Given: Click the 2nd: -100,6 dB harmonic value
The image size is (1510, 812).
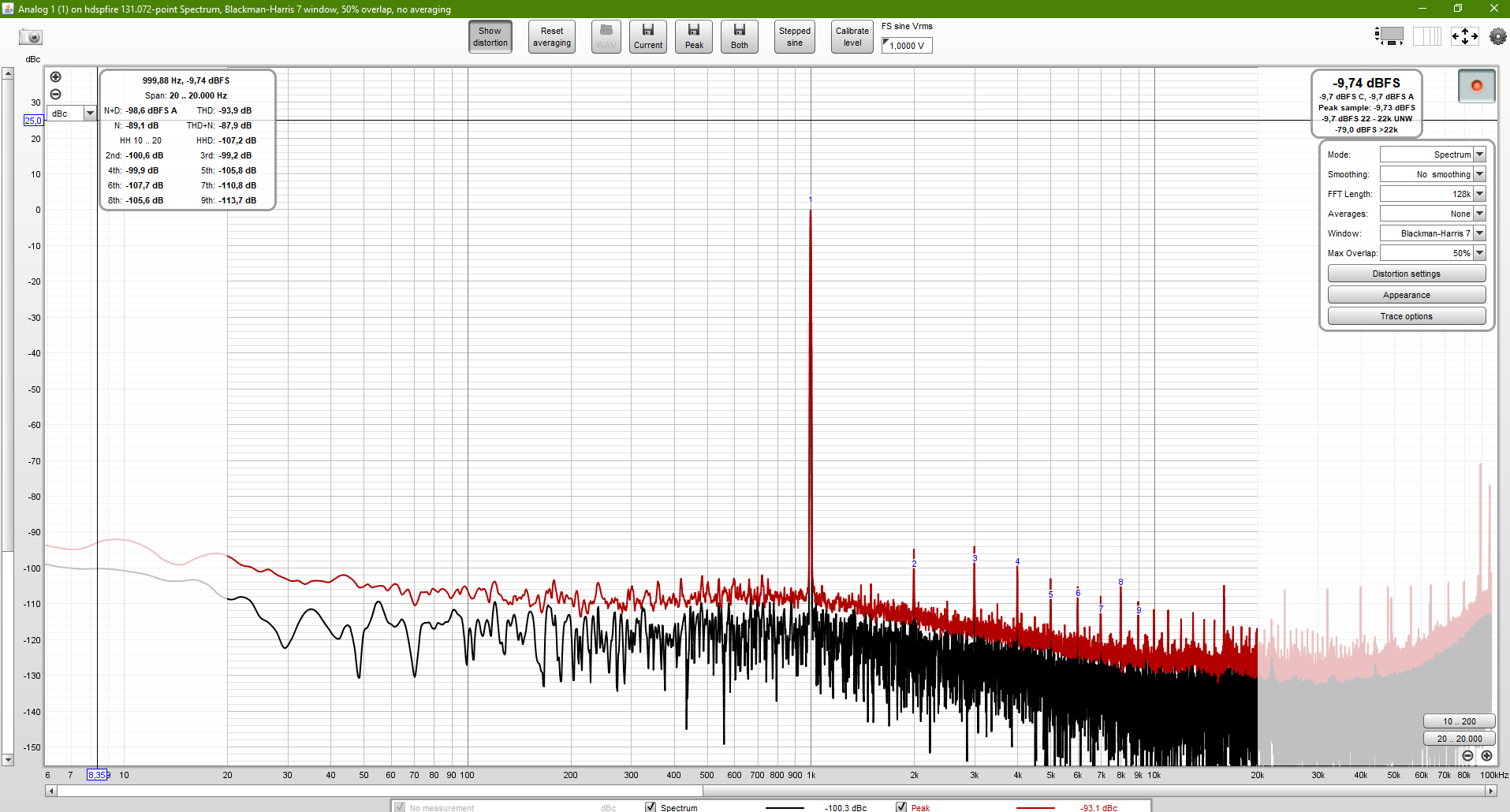Looking at the screenshot, I should point(134,155).
